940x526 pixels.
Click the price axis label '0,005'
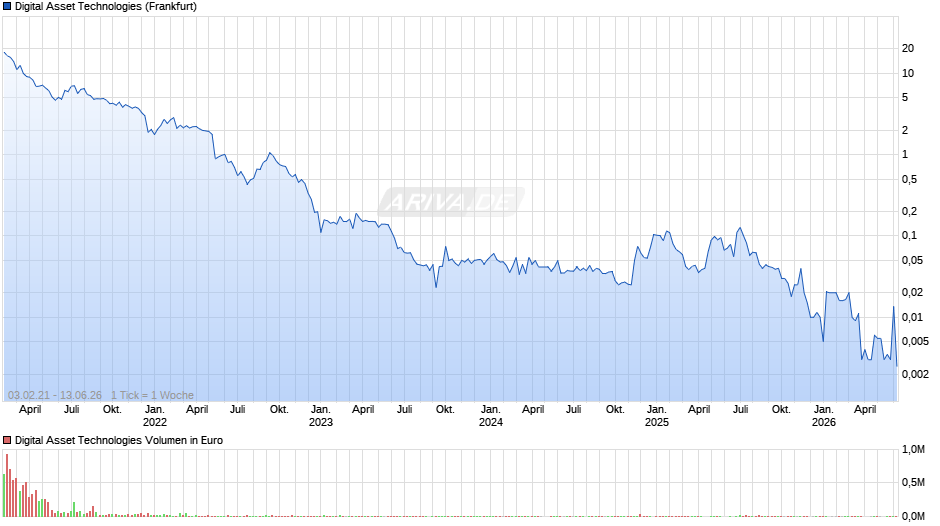(915, 341)
